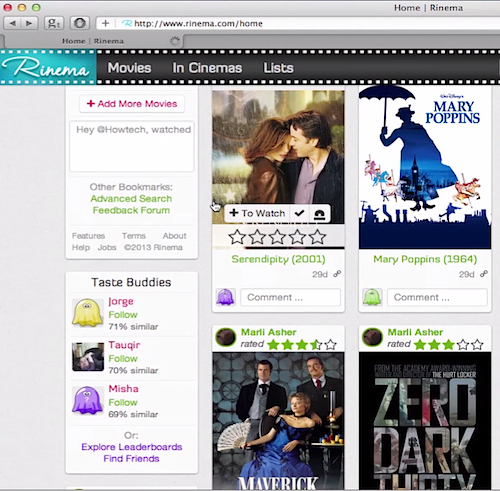
Task: Open the Maverick movie poster
Action: [278, 421]
